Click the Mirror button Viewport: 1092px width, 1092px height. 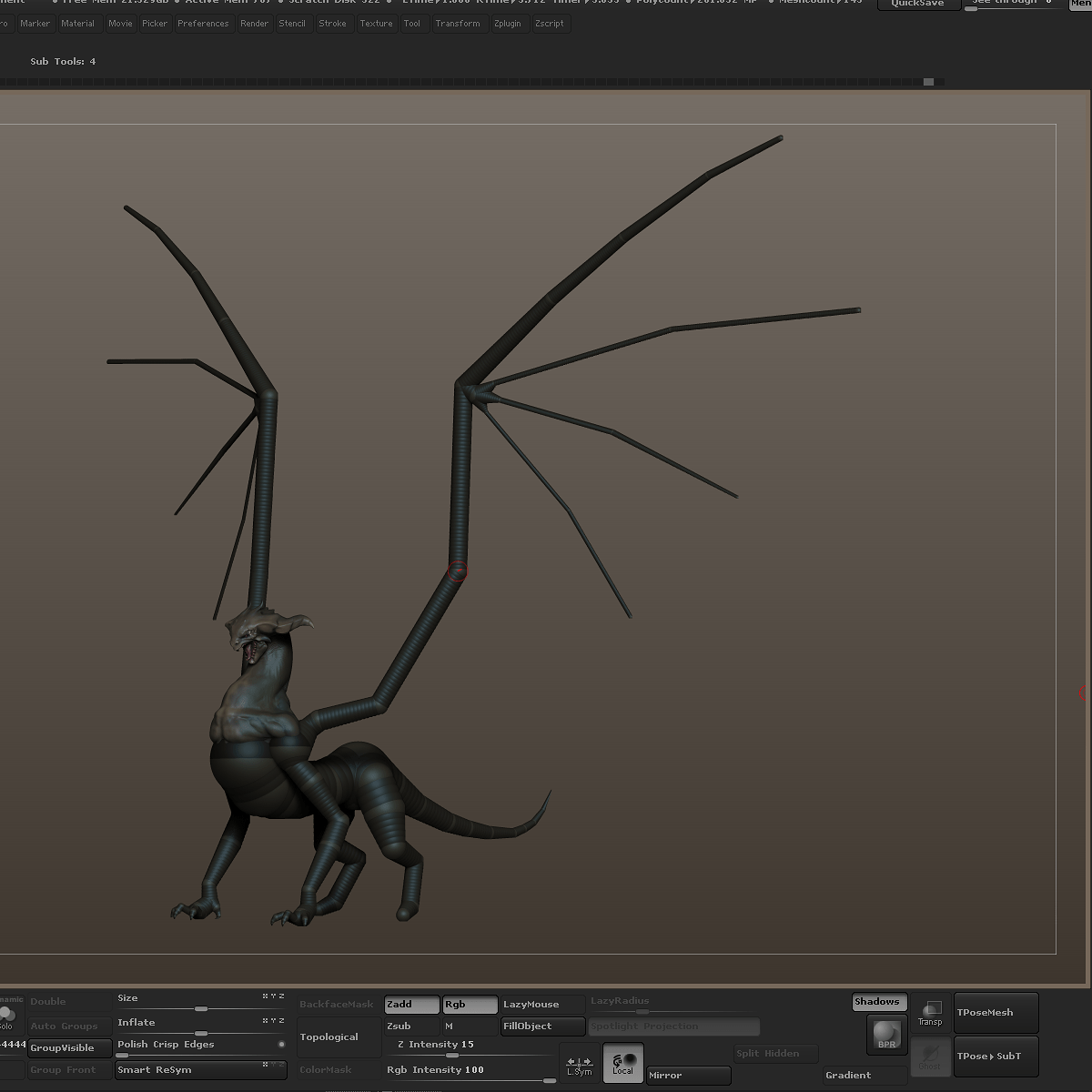[688, 1076]
